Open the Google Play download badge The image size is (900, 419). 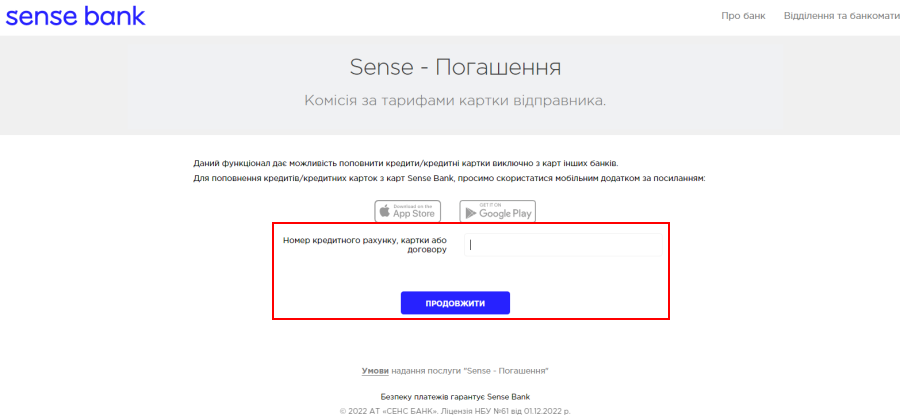pos(498,211)
